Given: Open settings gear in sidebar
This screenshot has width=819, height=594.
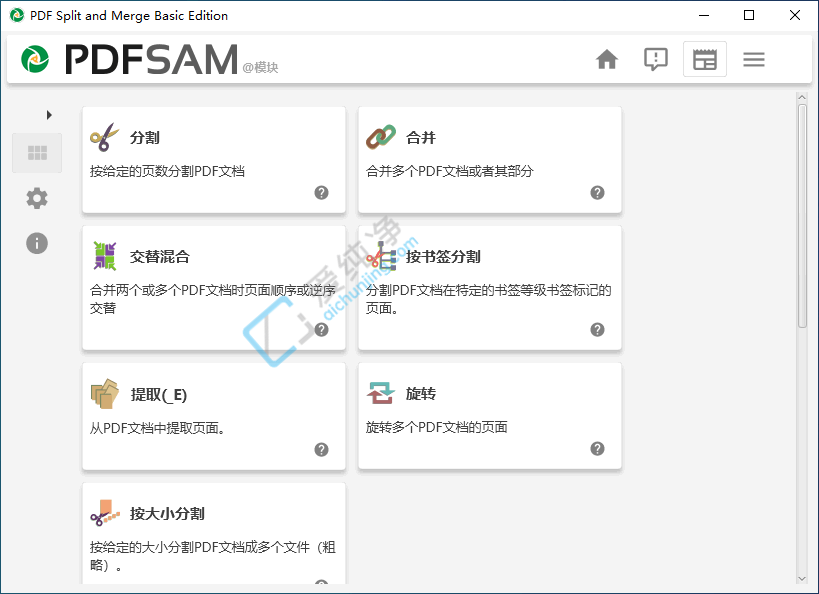Looking at the screenshot, I should coord(37,198).
